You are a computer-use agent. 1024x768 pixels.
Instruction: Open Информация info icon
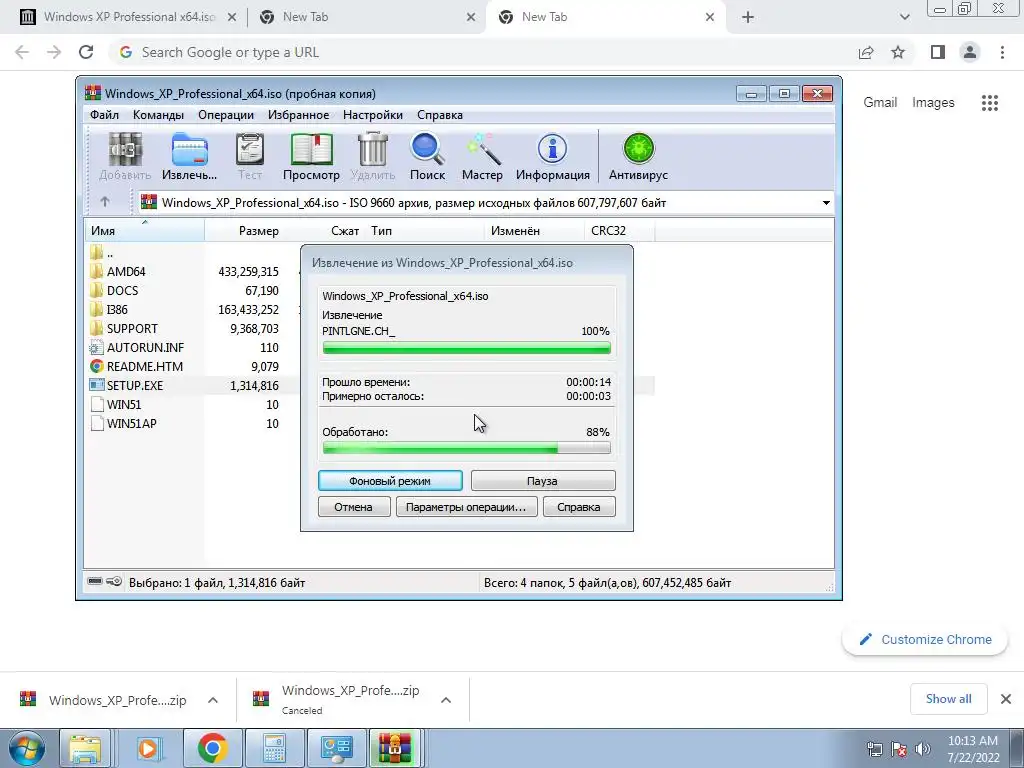click(x=552, y=157)
